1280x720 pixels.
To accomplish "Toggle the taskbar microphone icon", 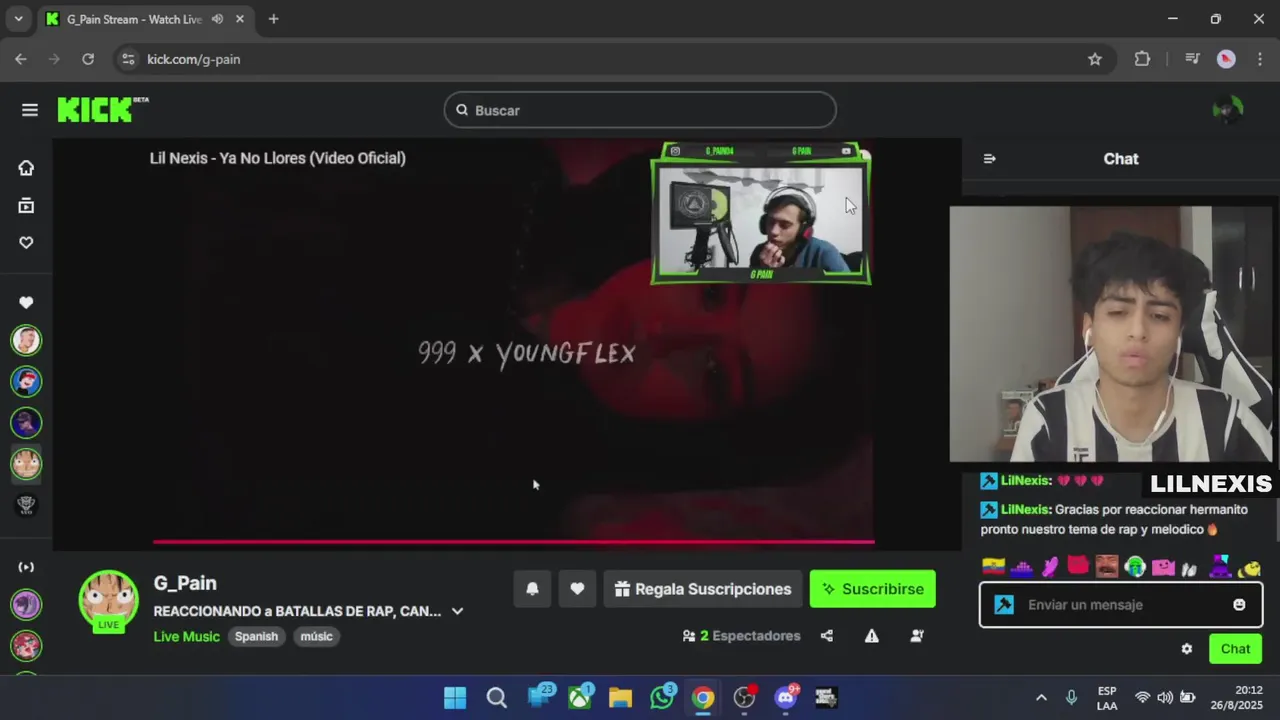I will coord(1072,697).
